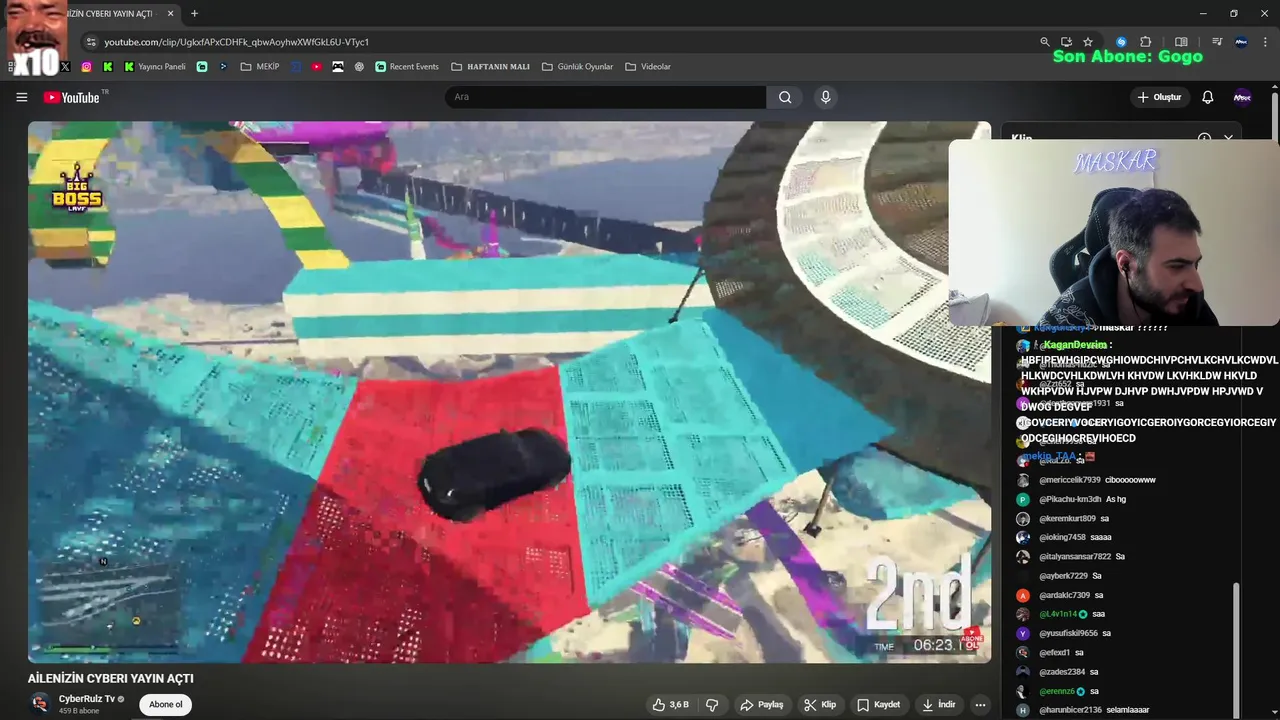Open the Instagram bookmark
The image size is (1280, 720).
pyautogui.click(x=86, y=67)
